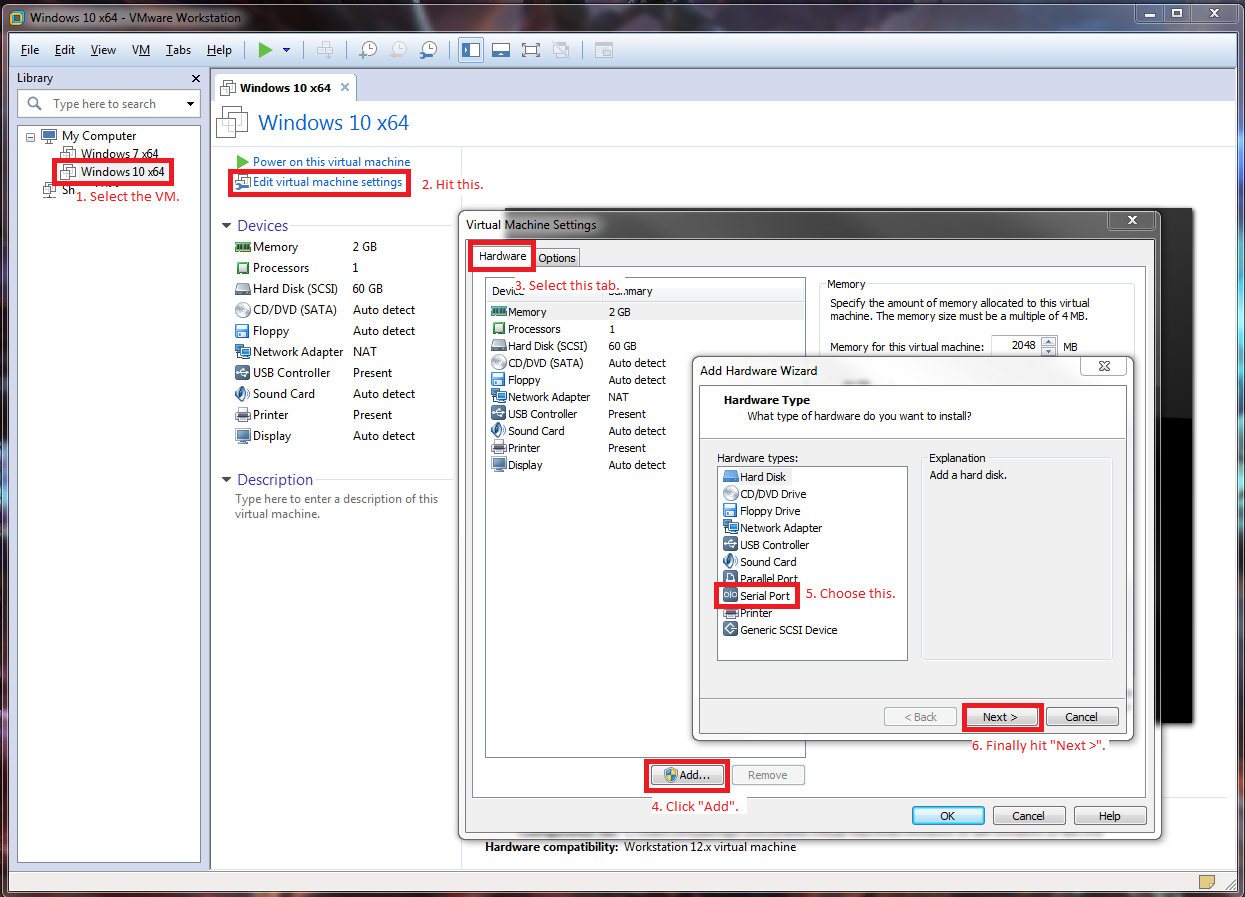The height and width of the screenshot is (897, 1245).
Task: Toggle the thumbnail bar toolbar button
Action: coord(501,49)
